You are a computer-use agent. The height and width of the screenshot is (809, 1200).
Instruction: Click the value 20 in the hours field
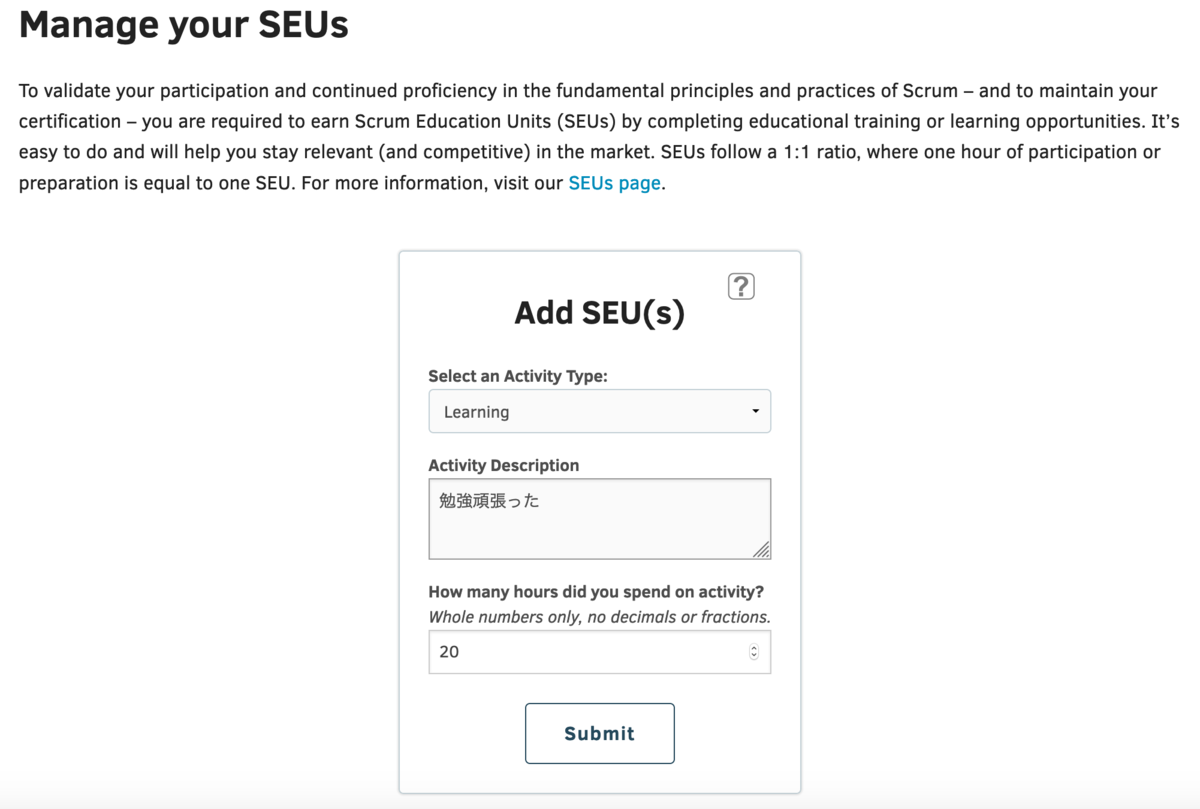click(449, 652)
